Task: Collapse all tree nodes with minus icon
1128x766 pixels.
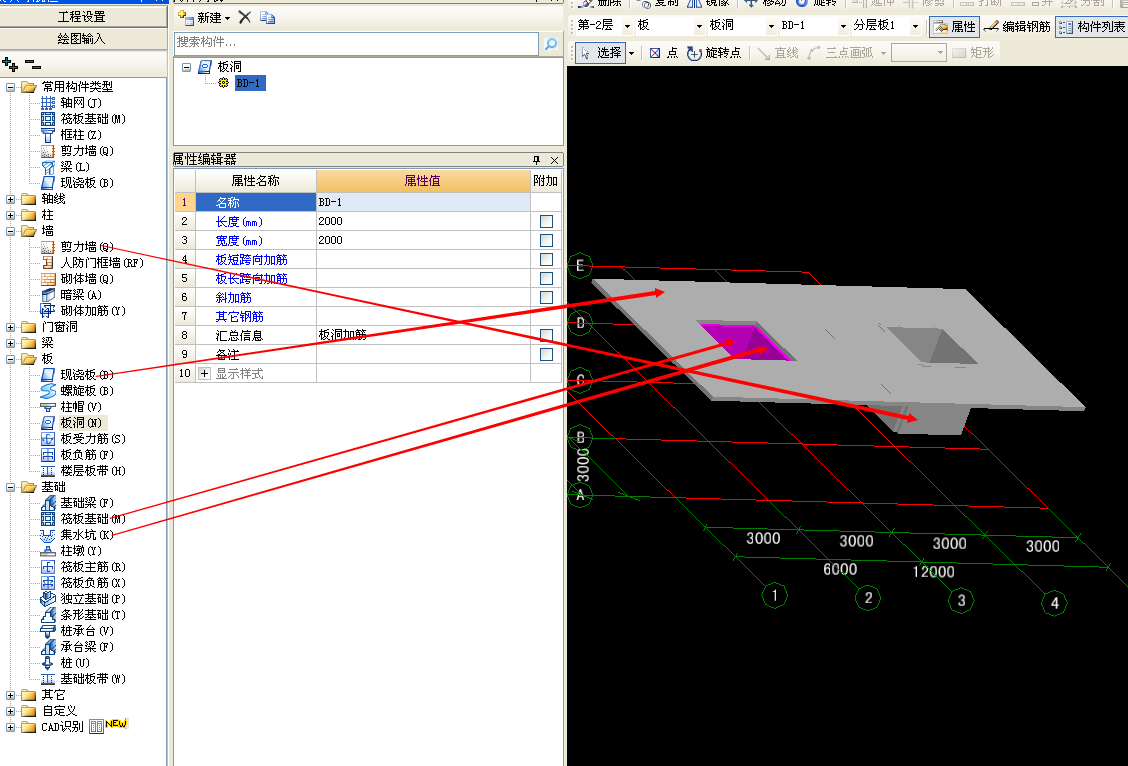Action: point(32,65)
